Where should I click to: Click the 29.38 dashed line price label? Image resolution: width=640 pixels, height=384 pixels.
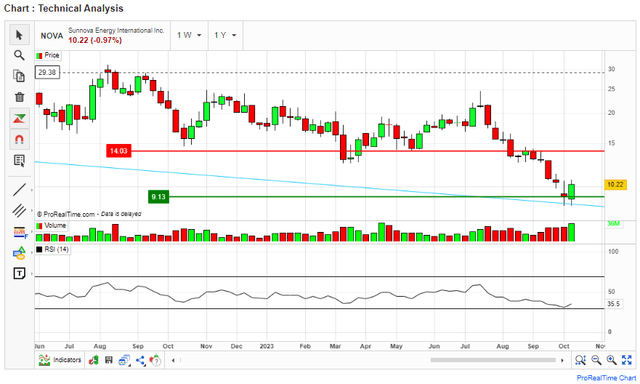(47, 72)
